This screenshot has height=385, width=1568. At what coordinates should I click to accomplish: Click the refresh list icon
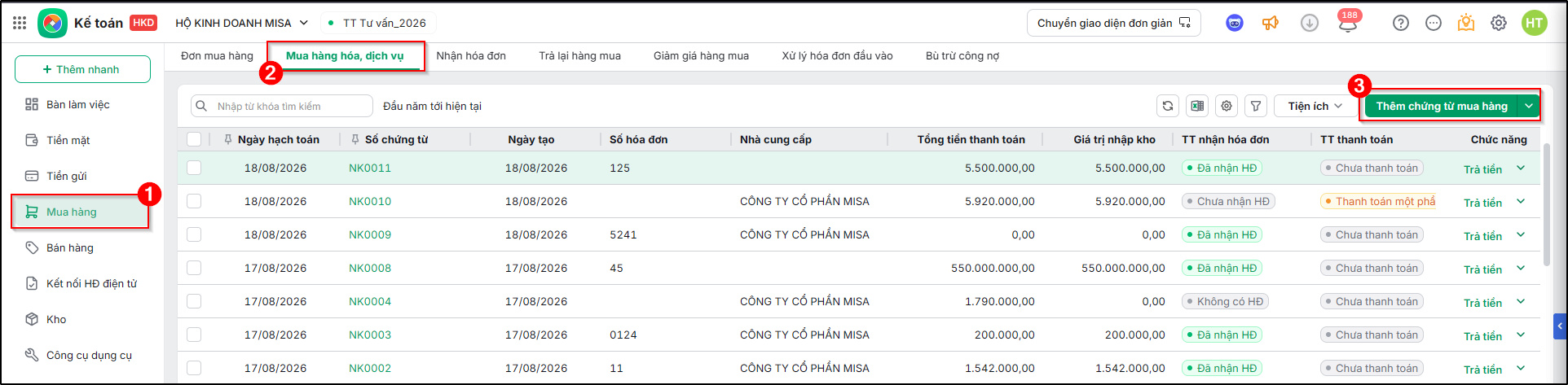[x=1168, y=106]
